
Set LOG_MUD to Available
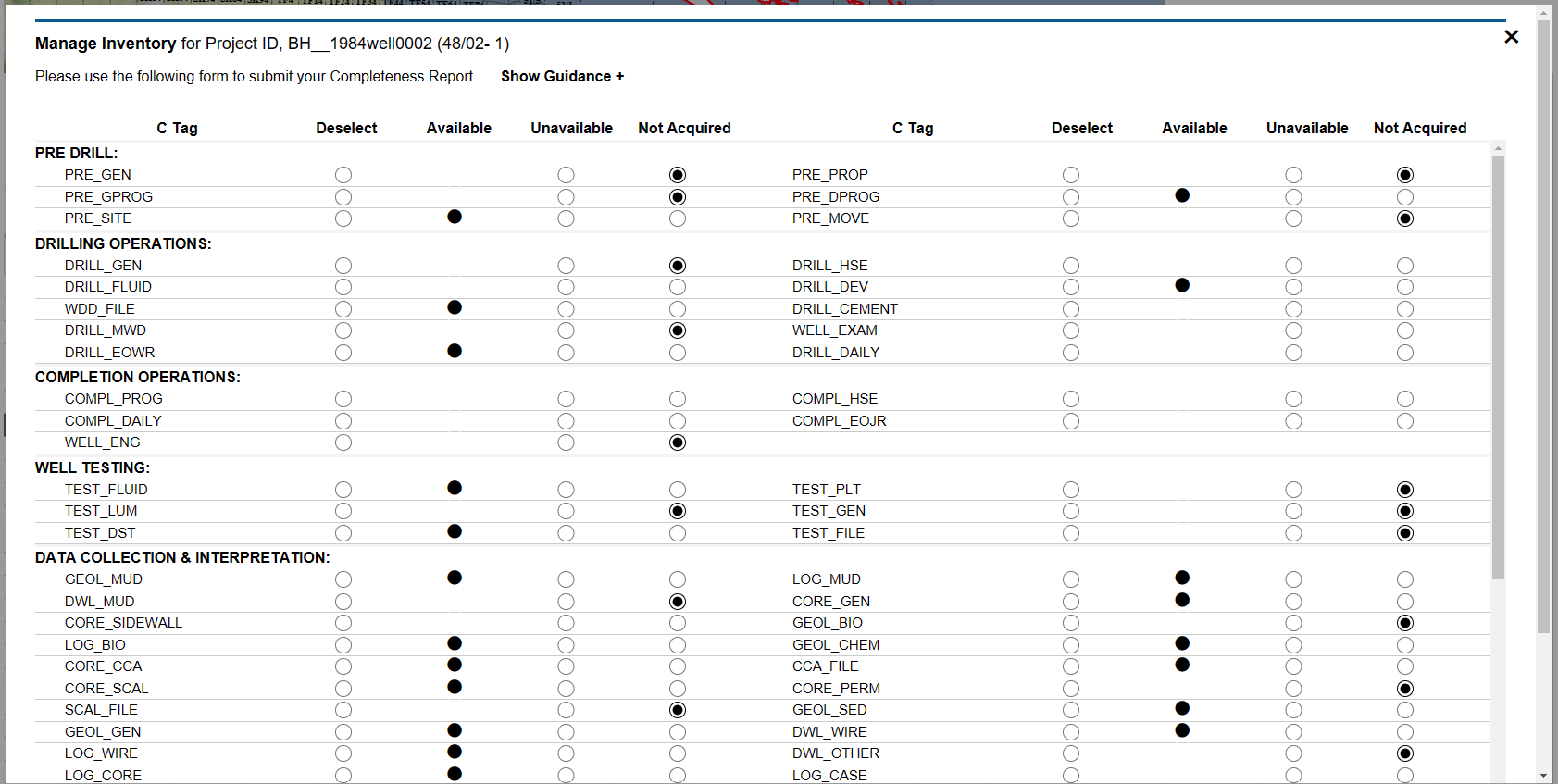pos(1182,578)
